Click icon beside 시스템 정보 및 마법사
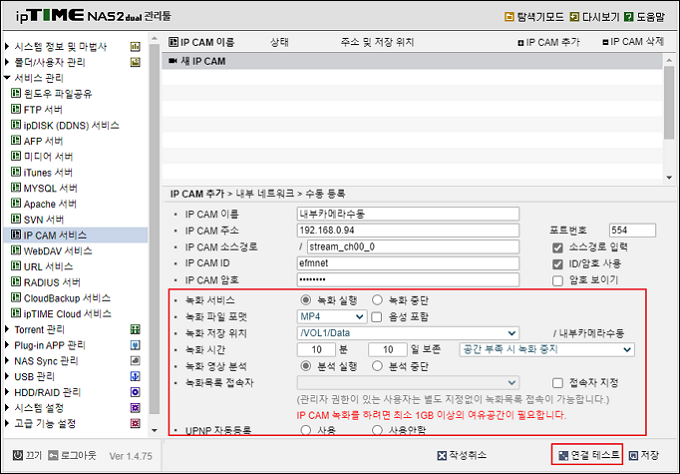 [x=135, y=46]
